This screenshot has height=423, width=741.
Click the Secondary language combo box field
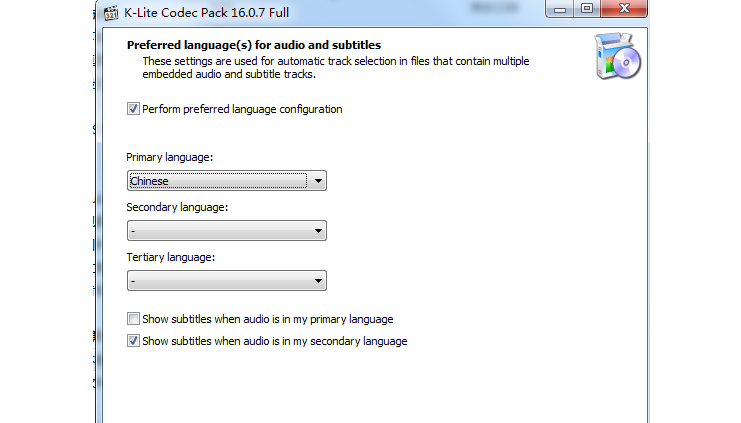(227, 231)
